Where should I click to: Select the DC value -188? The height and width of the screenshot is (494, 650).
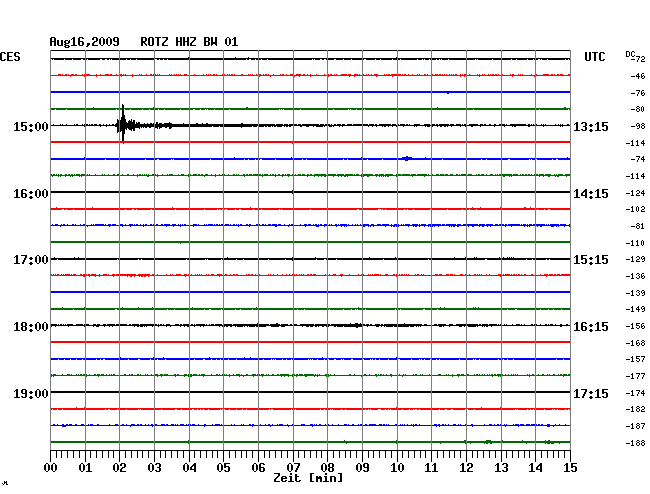(x=635, y=443)
